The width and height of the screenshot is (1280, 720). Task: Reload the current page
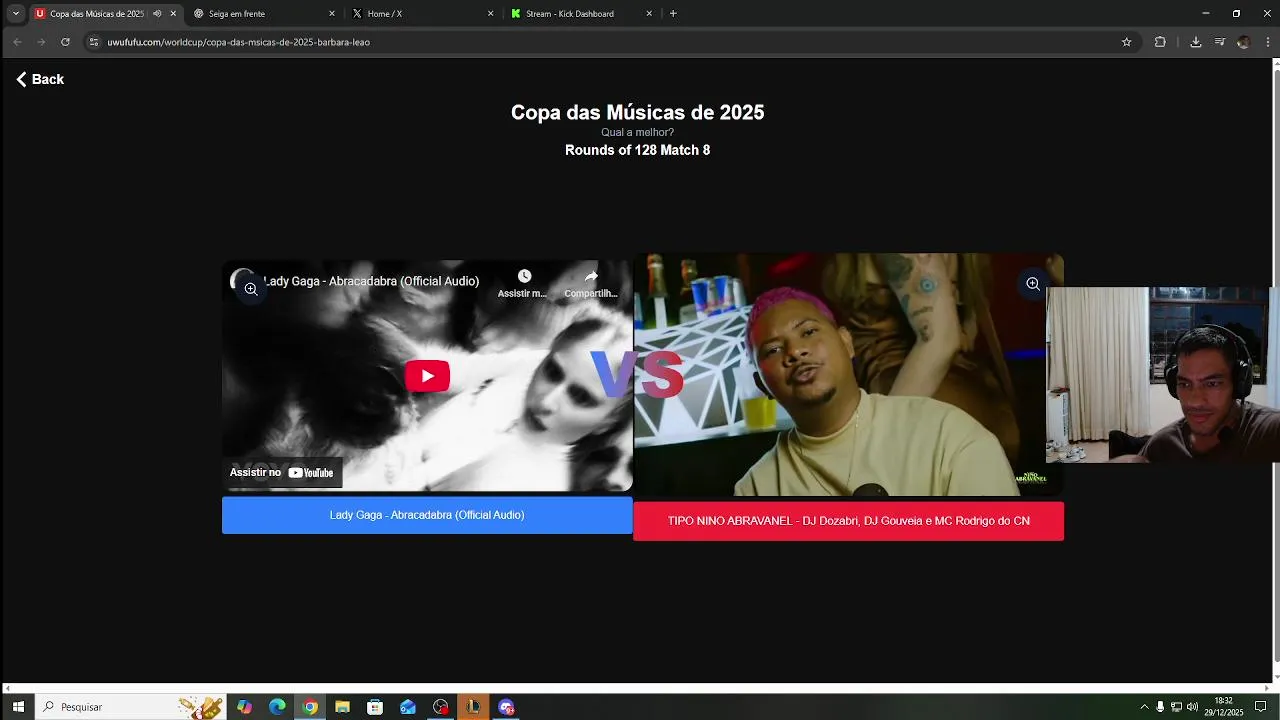[x=65, y=42]
